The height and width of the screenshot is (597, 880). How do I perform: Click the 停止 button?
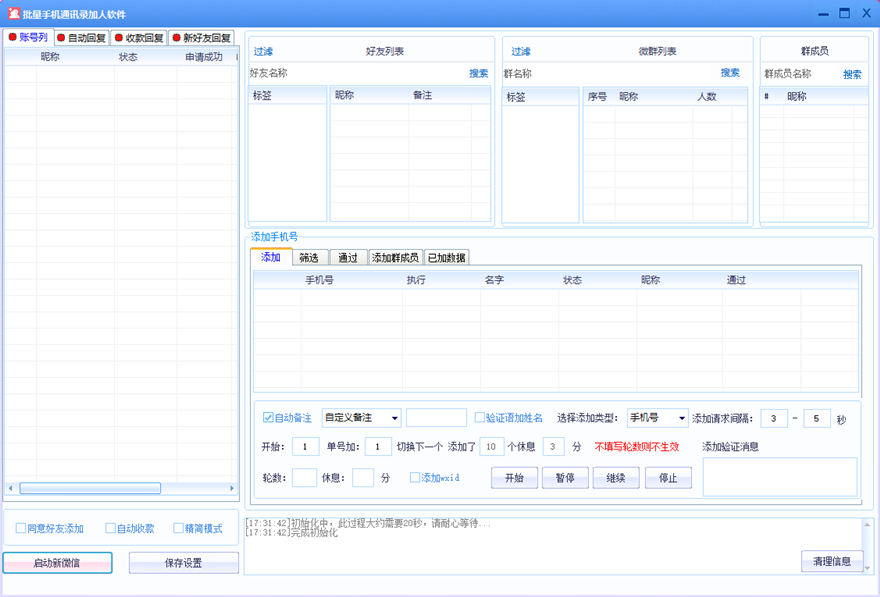pyautogui.click(x=668, y=478)
